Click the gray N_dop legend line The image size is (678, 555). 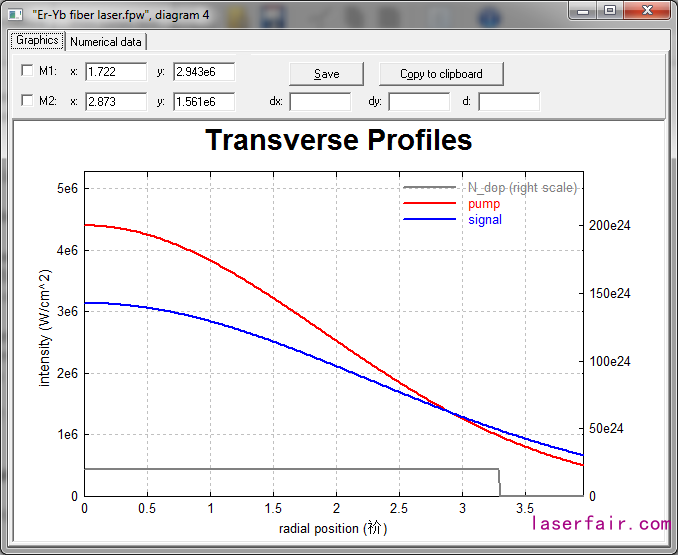click(429, 188)
